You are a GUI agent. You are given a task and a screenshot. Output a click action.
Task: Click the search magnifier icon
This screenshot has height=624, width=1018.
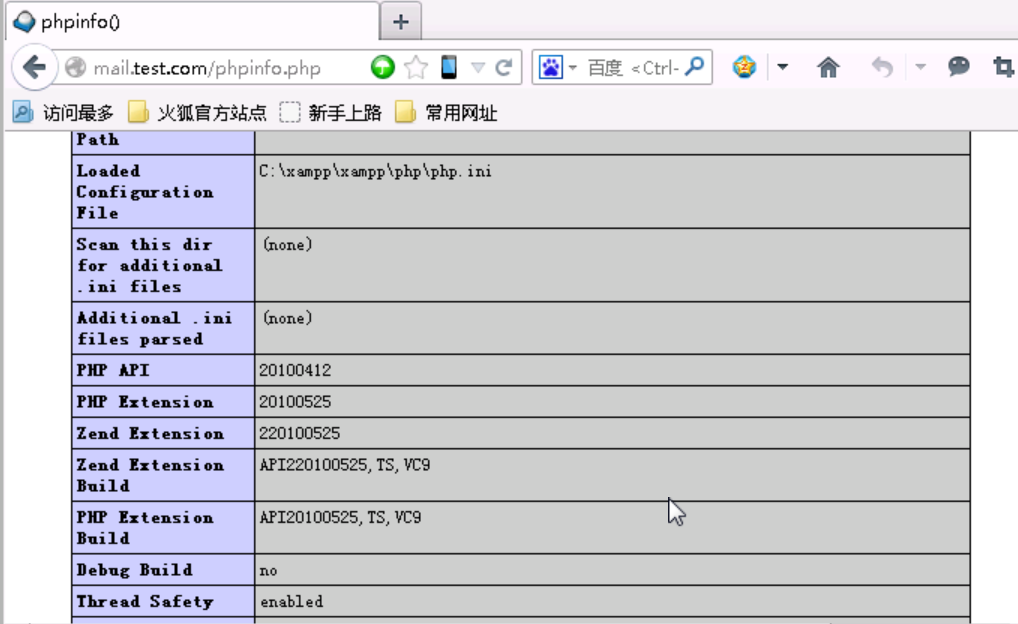click(695, 66)
